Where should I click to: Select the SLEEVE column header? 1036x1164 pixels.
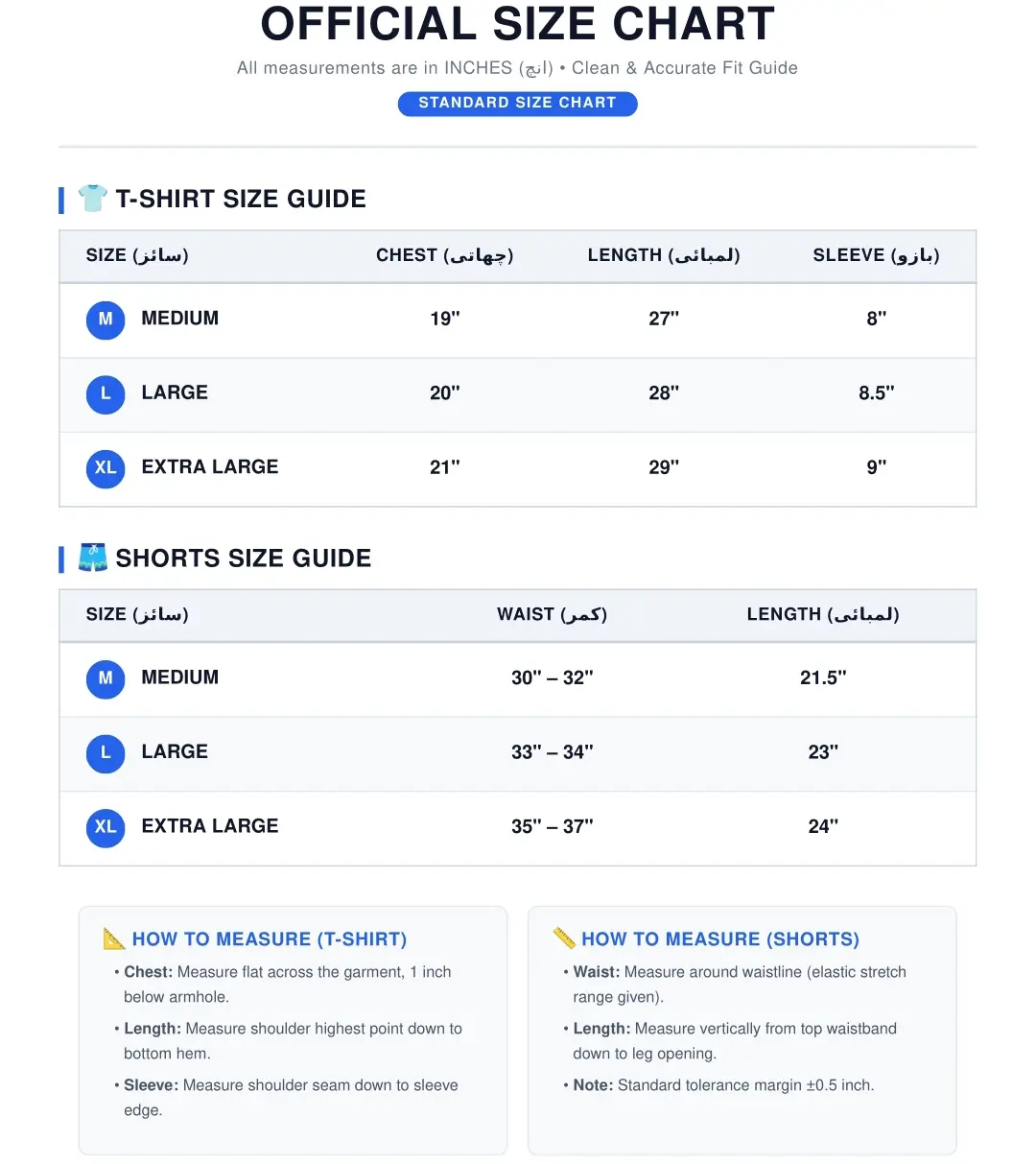876,255
